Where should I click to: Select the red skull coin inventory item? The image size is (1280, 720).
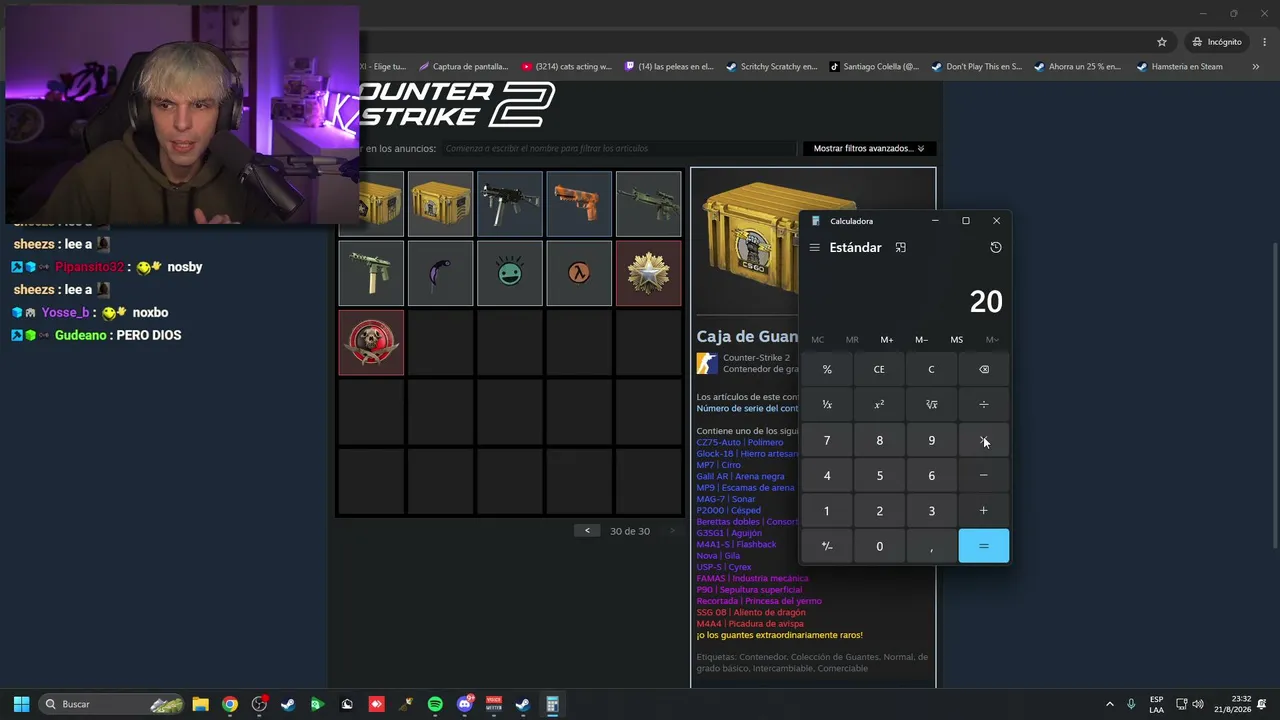[x=371, y=343]
